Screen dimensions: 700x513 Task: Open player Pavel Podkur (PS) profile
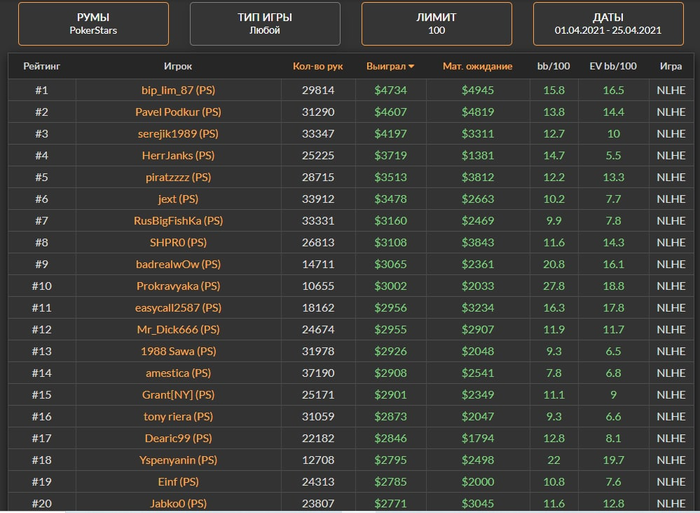click(x=178, y=112)
